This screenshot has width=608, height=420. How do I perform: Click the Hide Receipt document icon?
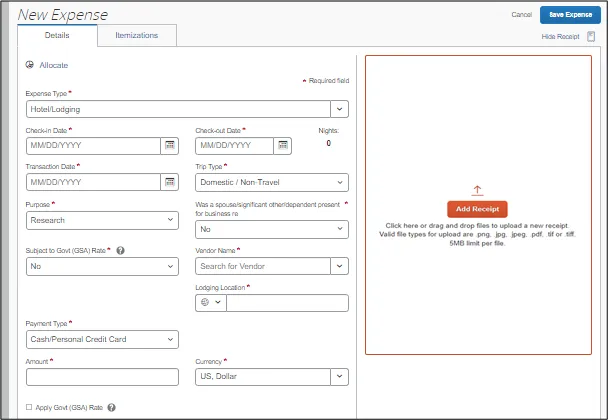pyautogui.click(x=591, y=36)
